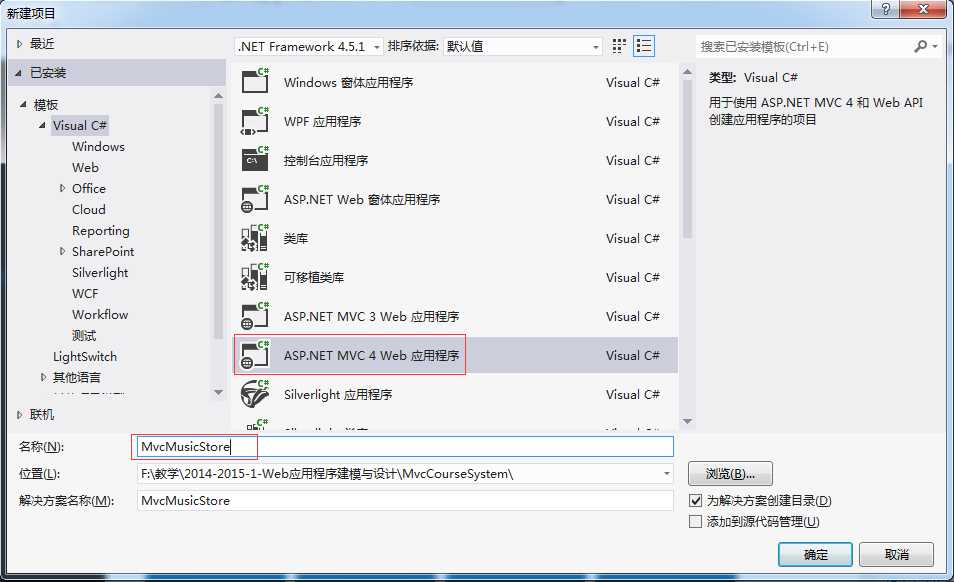
Task: Click template list scrollbar down arrow
Action: point(688,421)
